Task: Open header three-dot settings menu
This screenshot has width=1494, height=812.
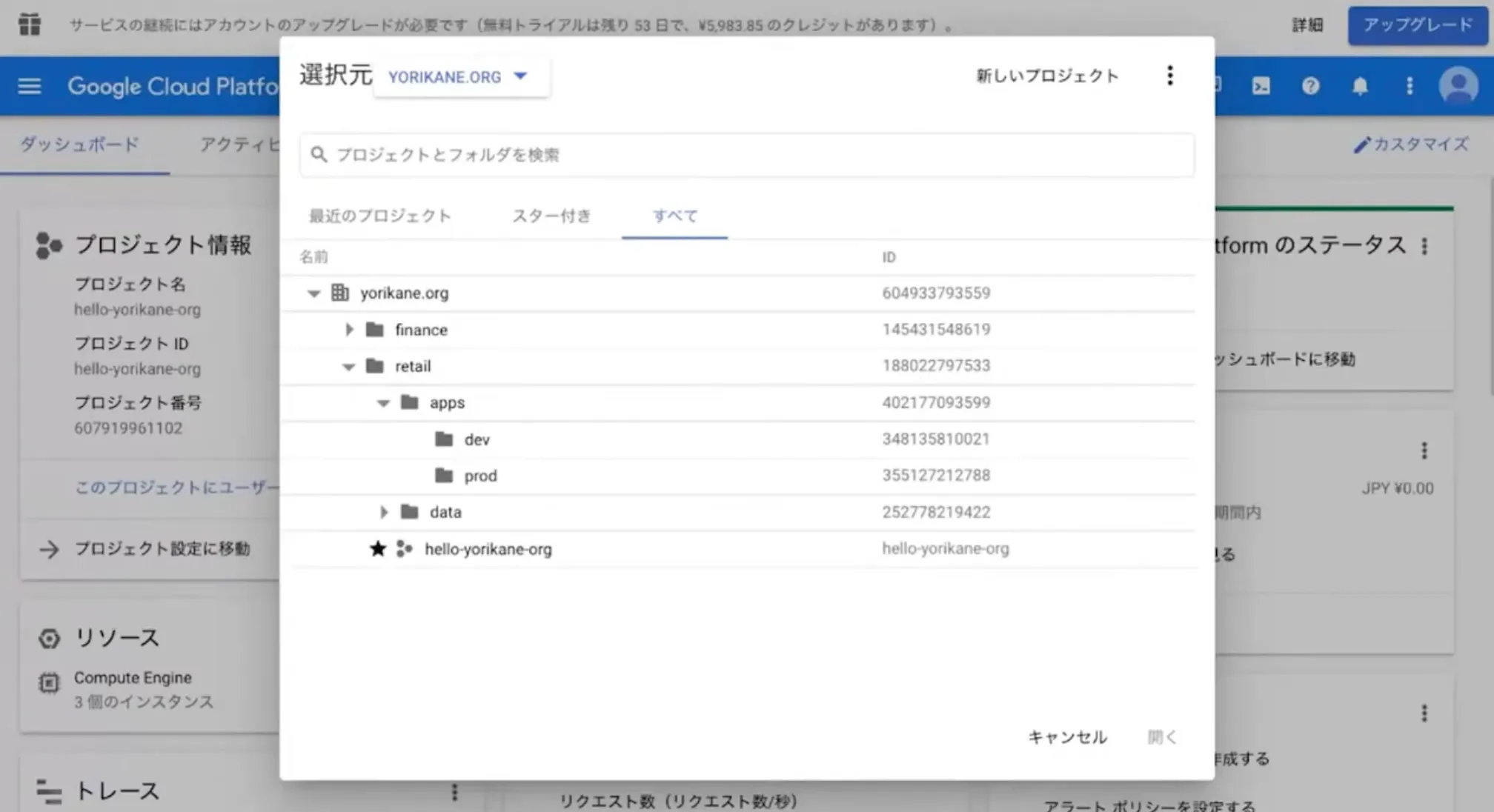Action: 1409,86
